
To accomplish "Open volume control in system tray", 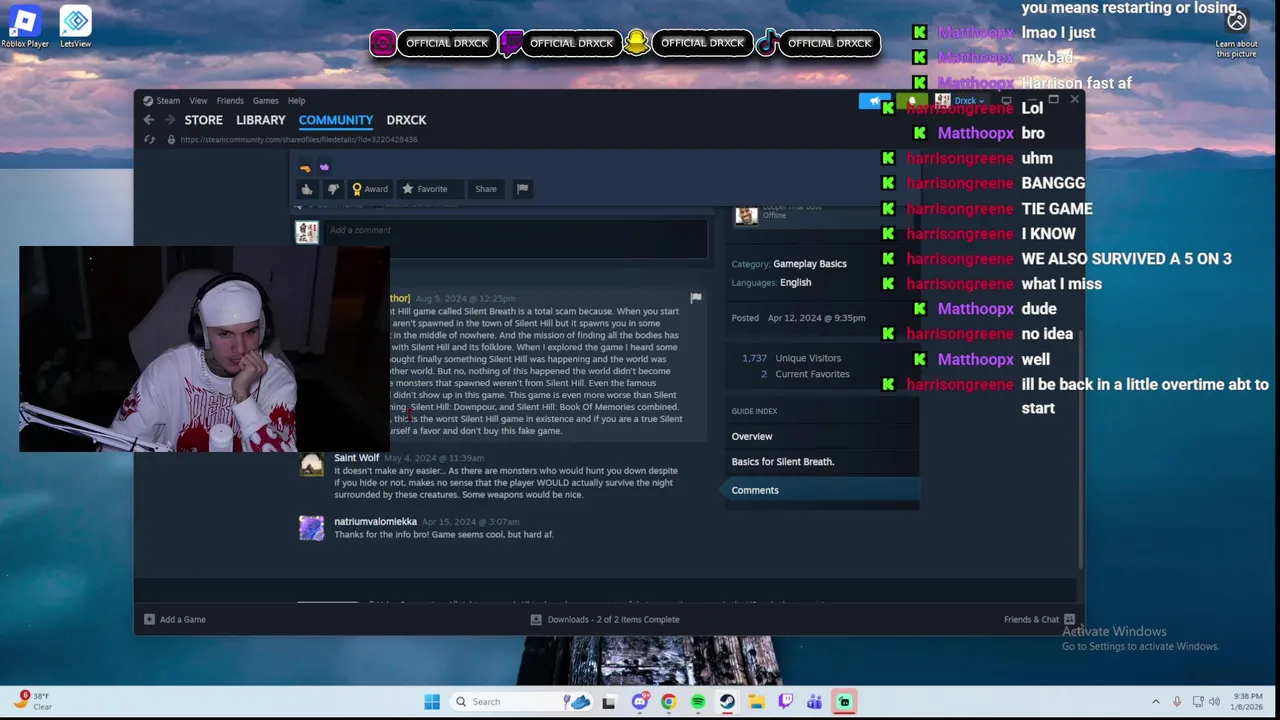I will pyautogui.click(x=1215, y=702).
